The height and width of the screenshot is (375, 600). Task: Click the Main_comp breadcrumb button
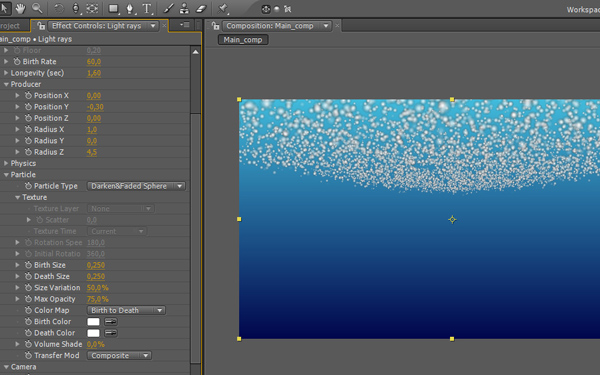point(243,40)
